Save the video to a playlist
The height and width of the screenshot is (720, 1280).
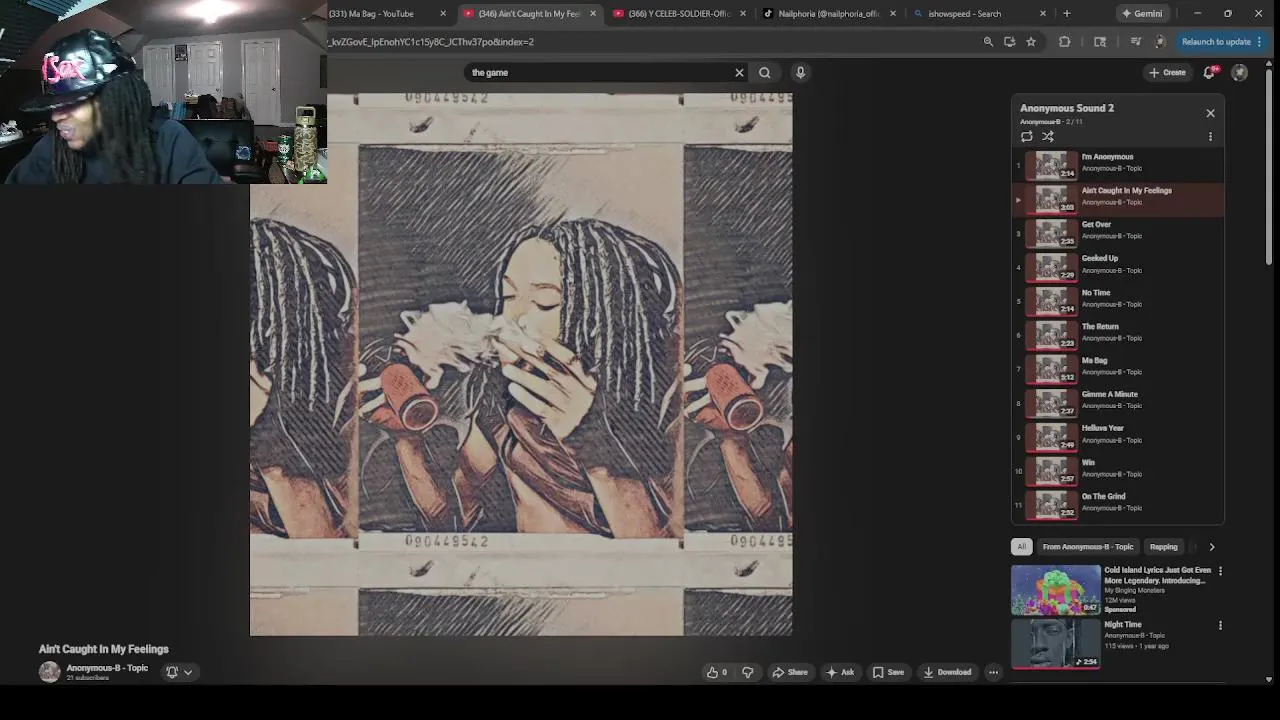click(x=889, y=672)
